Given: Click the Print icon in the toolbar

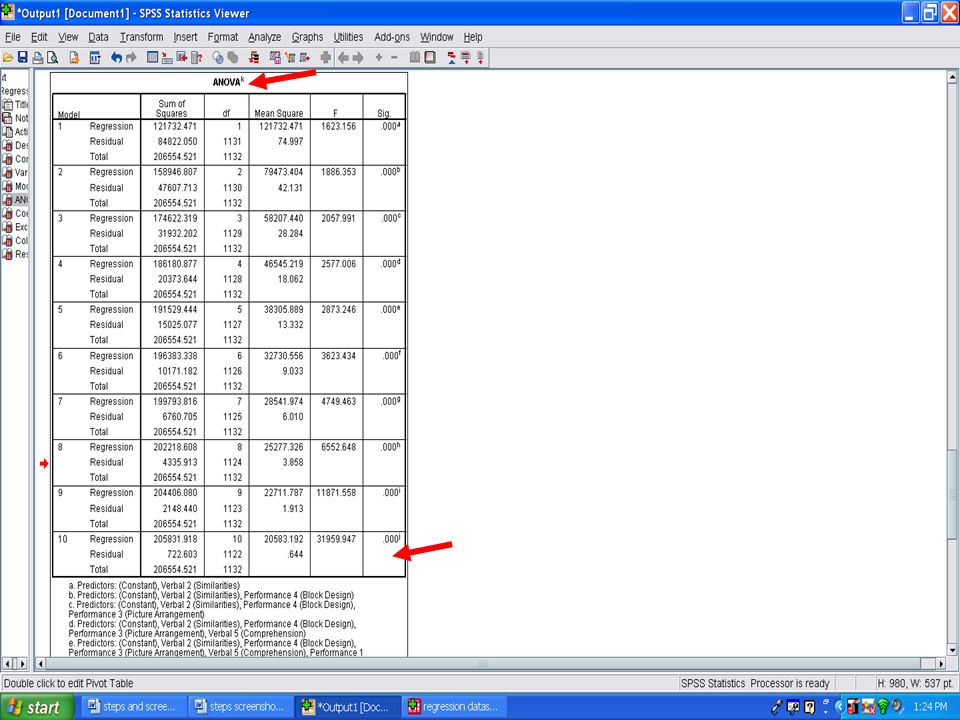Looking at the screenshot, I should 38,58.
